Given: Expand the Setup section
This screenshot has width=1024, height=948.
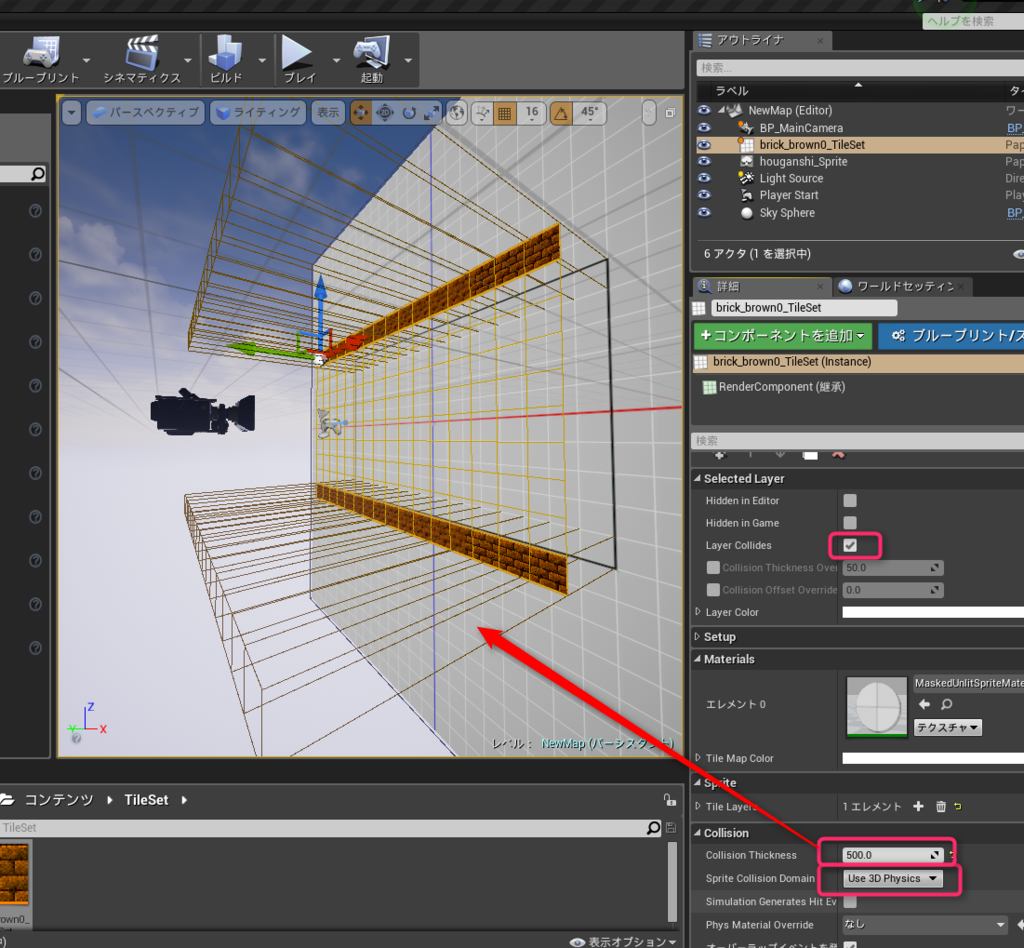Looking at the screenshot, I should pyautogui.click(x=697, y=637).
